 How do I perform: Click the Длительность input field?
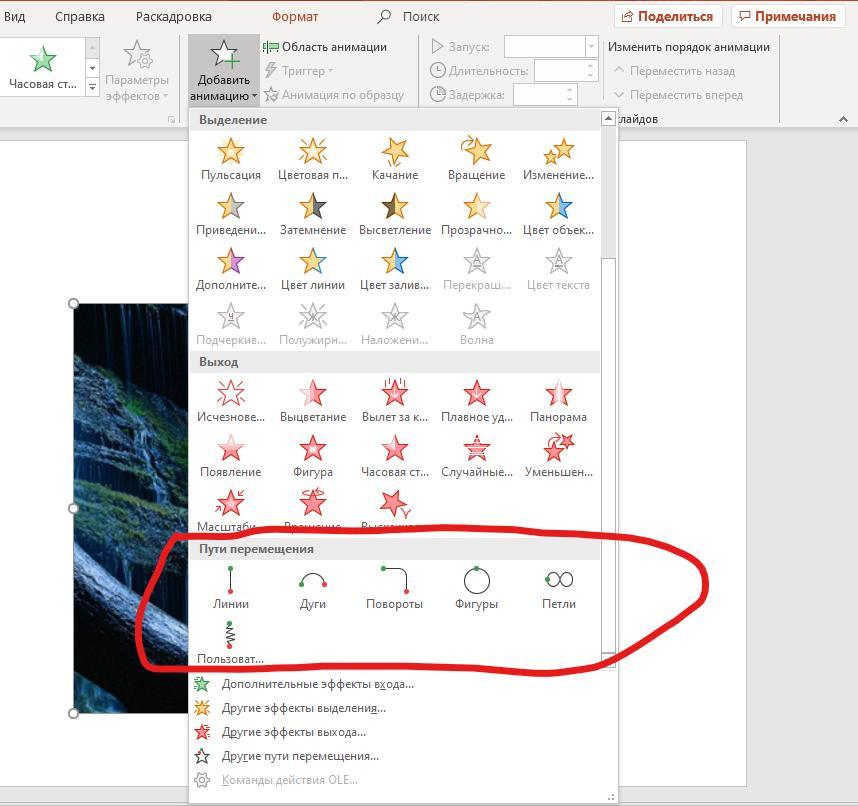560,71
